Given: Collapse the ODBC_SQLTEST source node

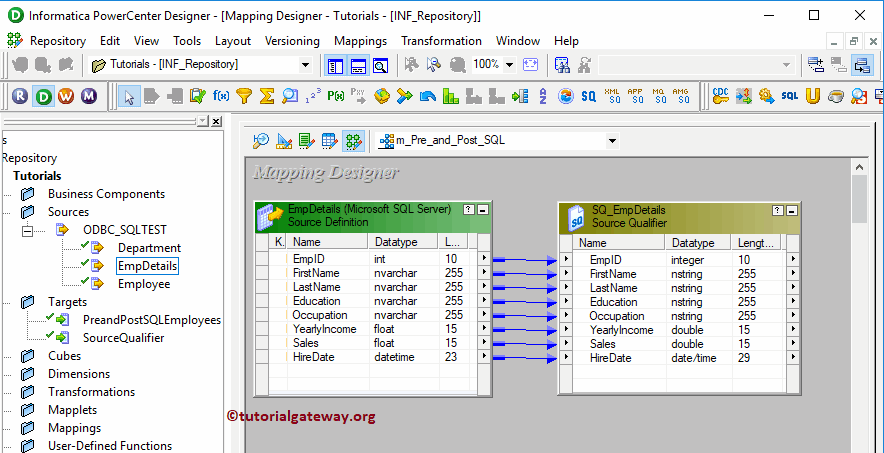Looking at the screenshot, I should coord(27,230).
